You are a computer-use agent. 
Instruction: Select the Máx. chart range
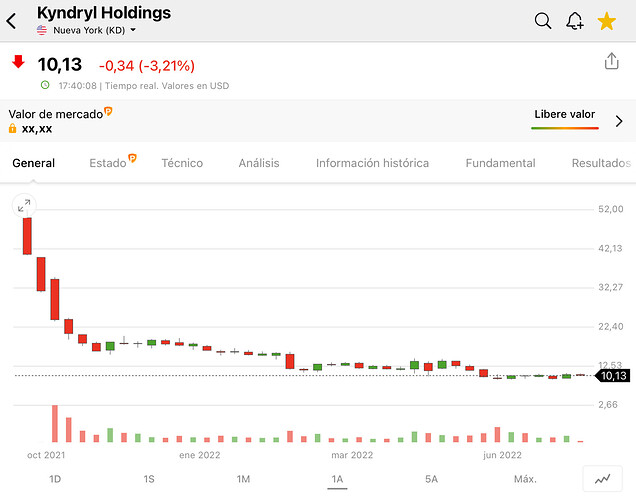(x=525, y=479)
